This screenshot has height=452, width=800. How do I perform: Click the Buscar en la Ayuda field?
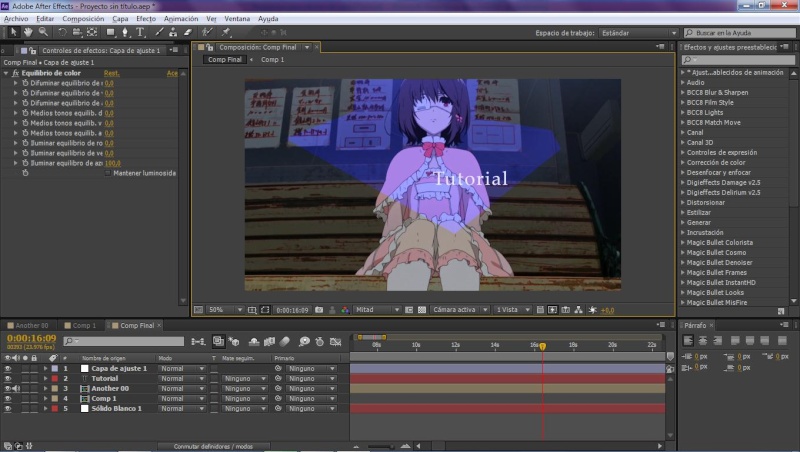739,33
